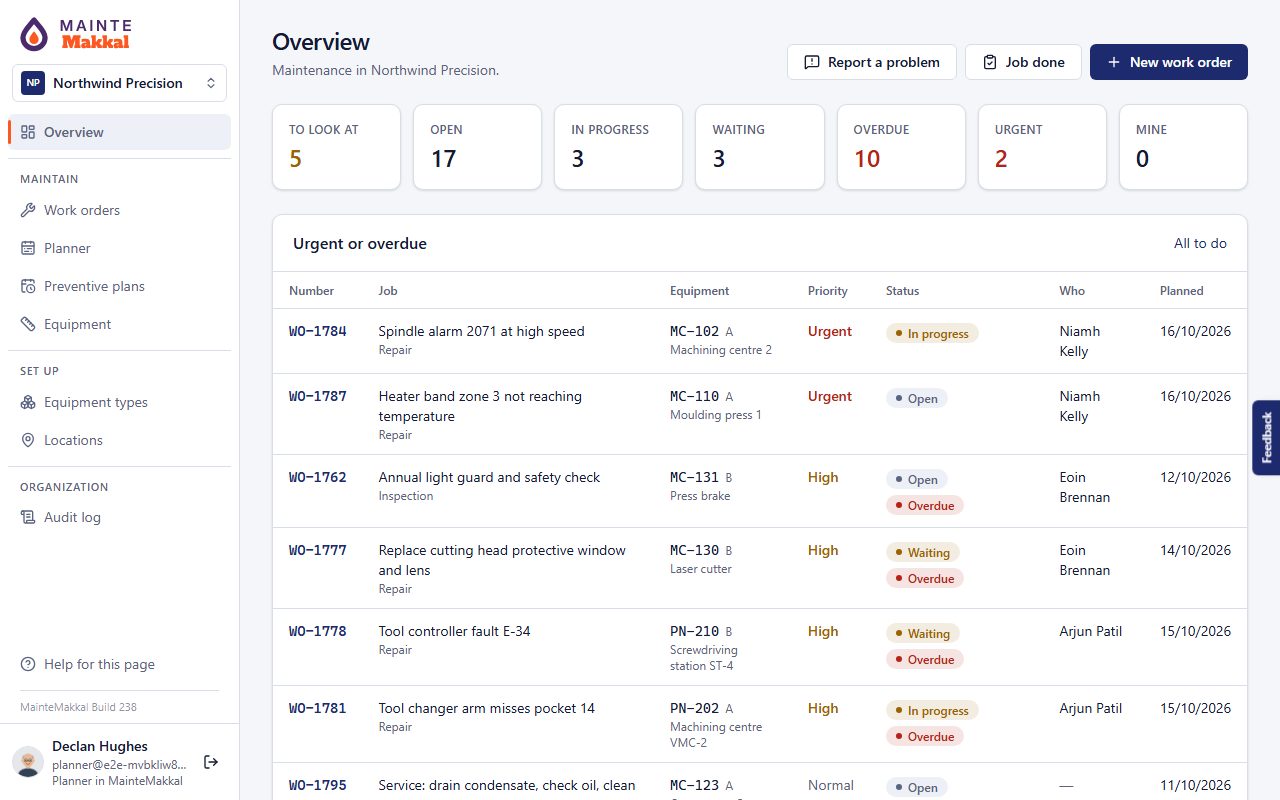Click the Audit log scroll icon

coord(28,517)
